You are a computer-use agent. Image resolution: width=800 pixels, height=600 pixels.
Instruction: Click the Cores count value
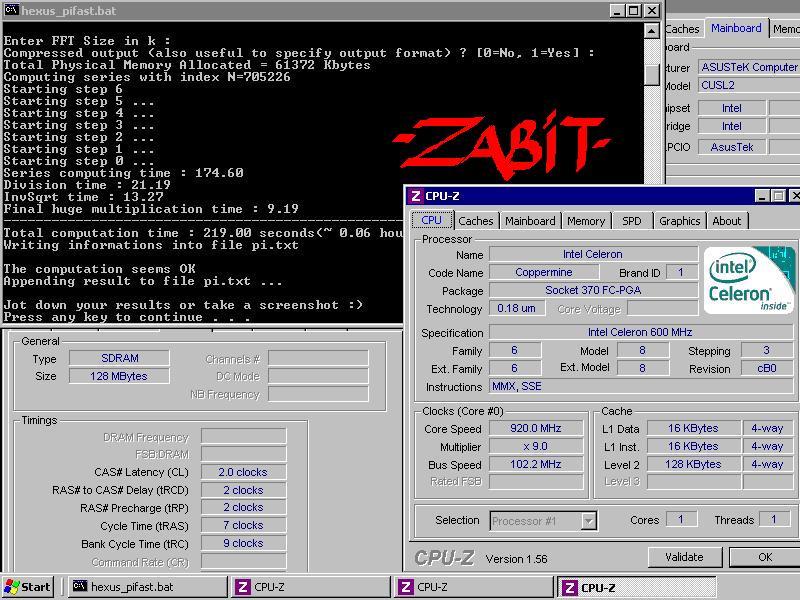(681, 520)
